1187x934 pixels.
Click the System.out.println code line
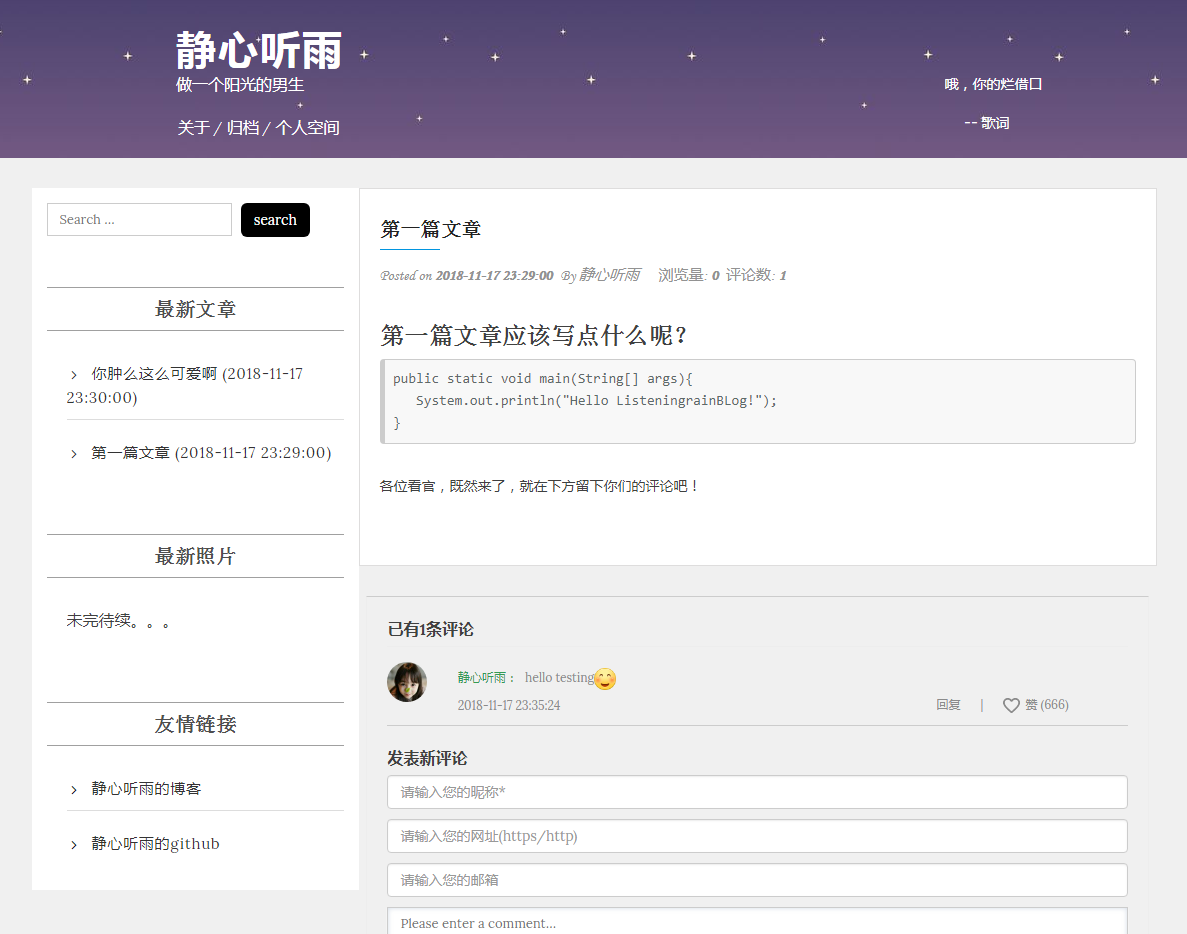(597, 400)
